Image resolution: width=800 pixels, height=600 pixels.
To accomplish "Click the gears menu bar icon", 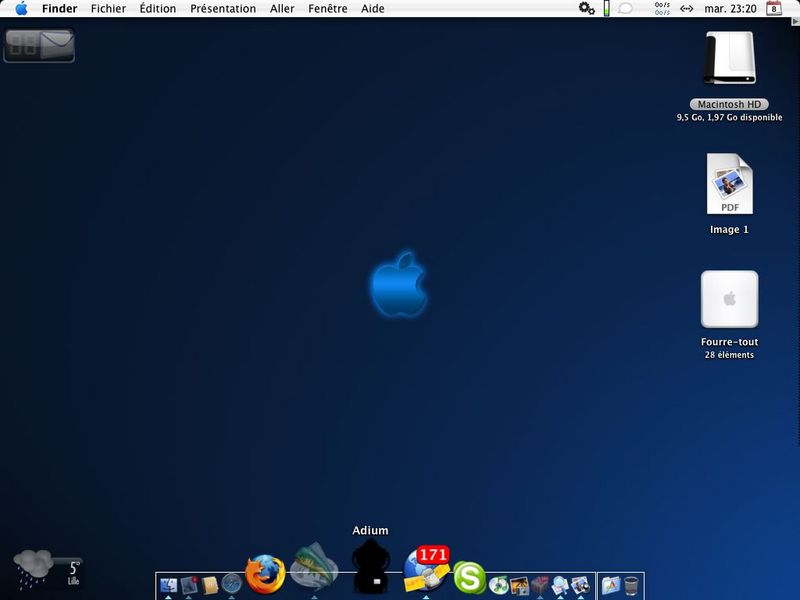I will pyautogui.click(x=586, y=8).
